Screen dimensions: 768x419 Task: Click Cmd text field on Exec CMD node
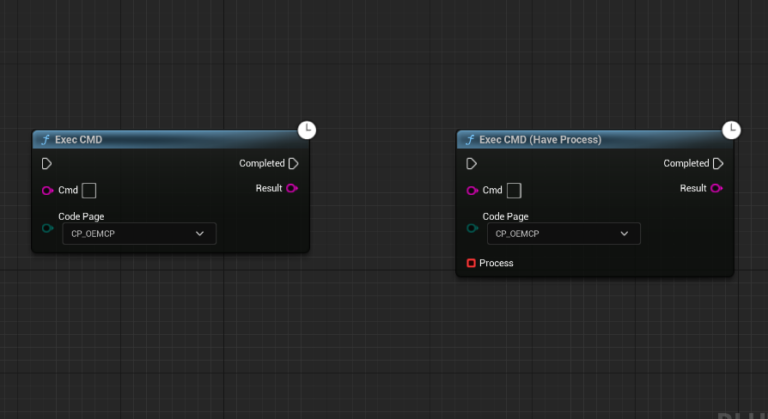[89, 191]
